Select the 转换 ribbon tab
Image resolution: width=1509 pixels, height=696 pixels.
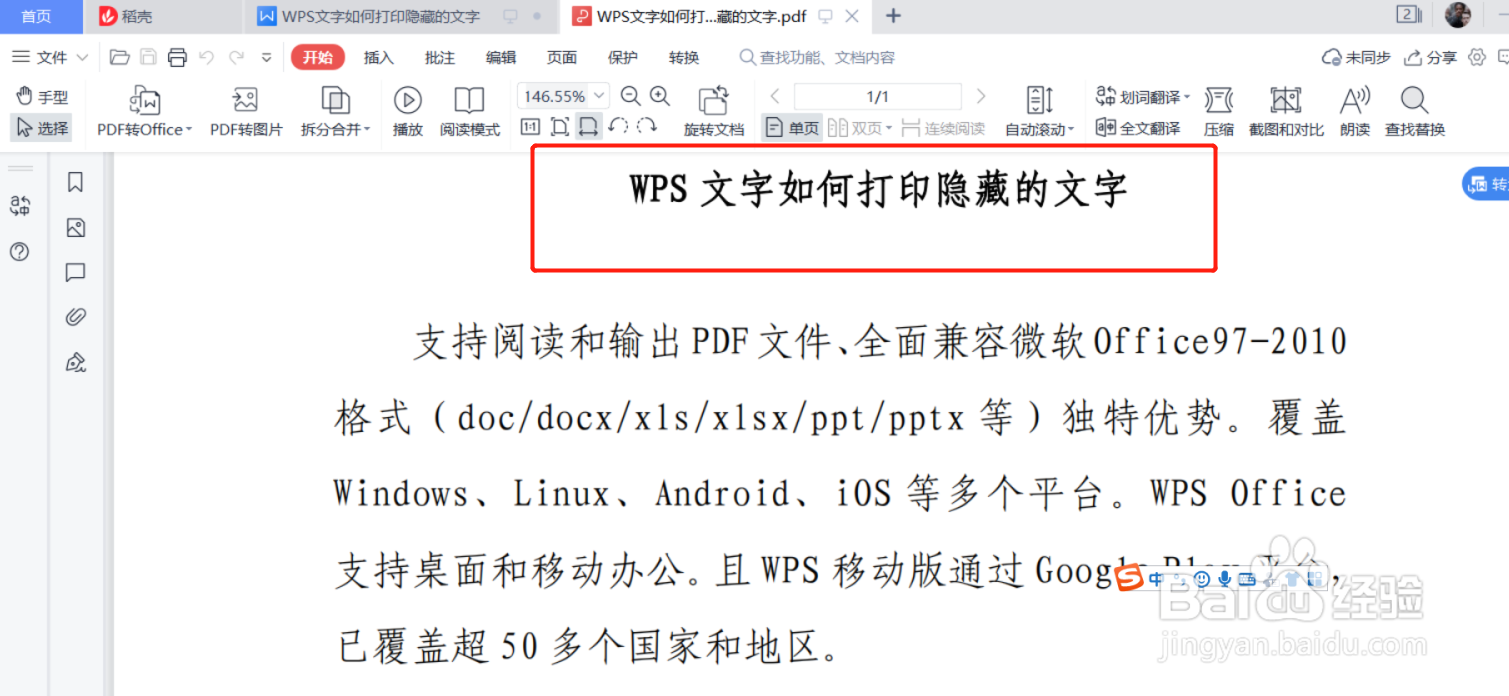pos(684,58)
